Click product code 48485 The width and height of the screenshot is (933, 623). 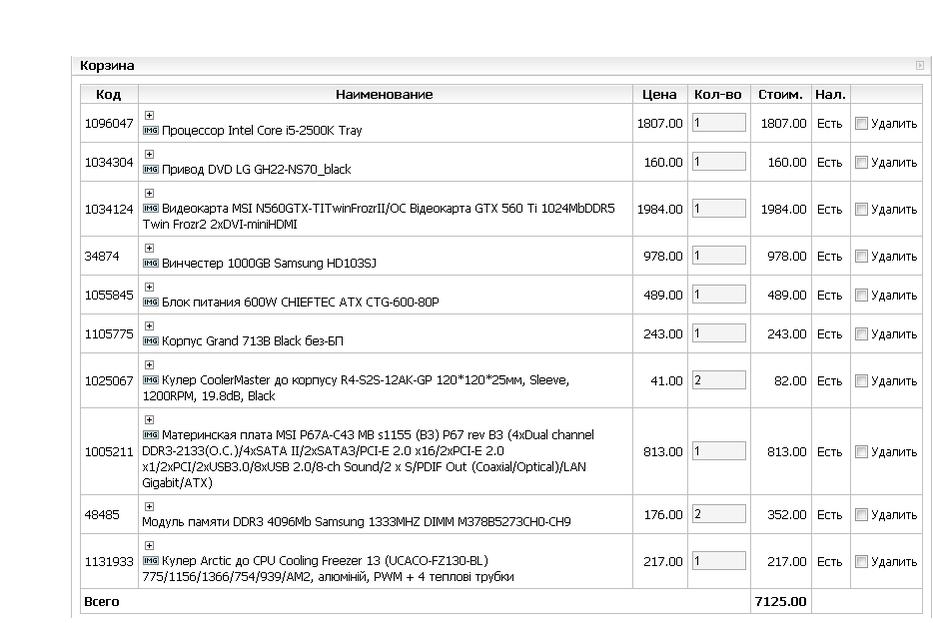102,514
